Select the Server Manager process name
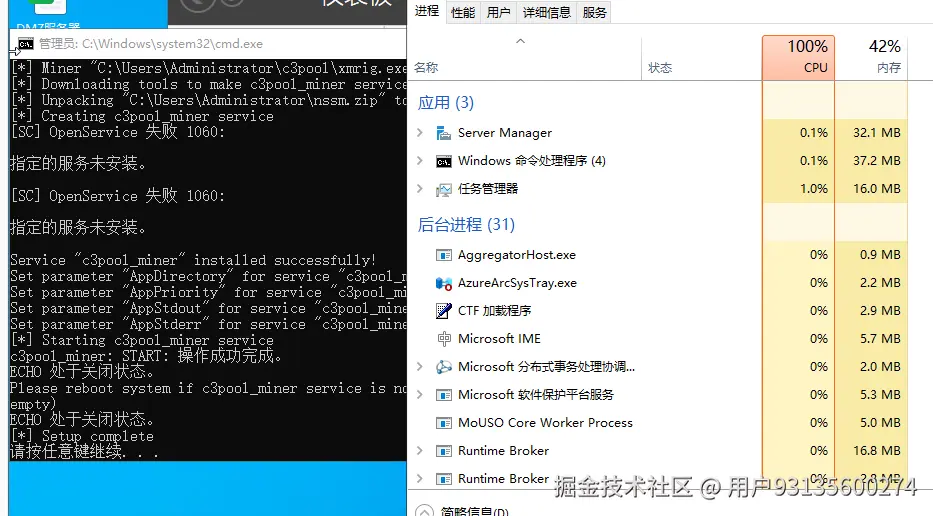The width and height of the screenshot is (933, 516). click(x=505, y=133)
